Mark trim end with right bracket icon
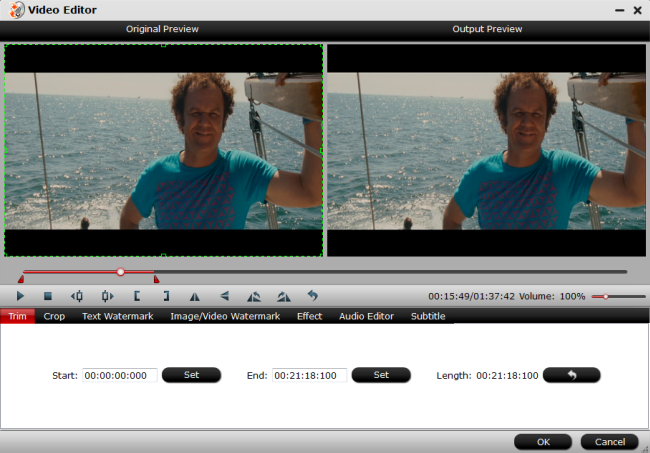Viewport: 650px width, 453px height. point(166,296)
